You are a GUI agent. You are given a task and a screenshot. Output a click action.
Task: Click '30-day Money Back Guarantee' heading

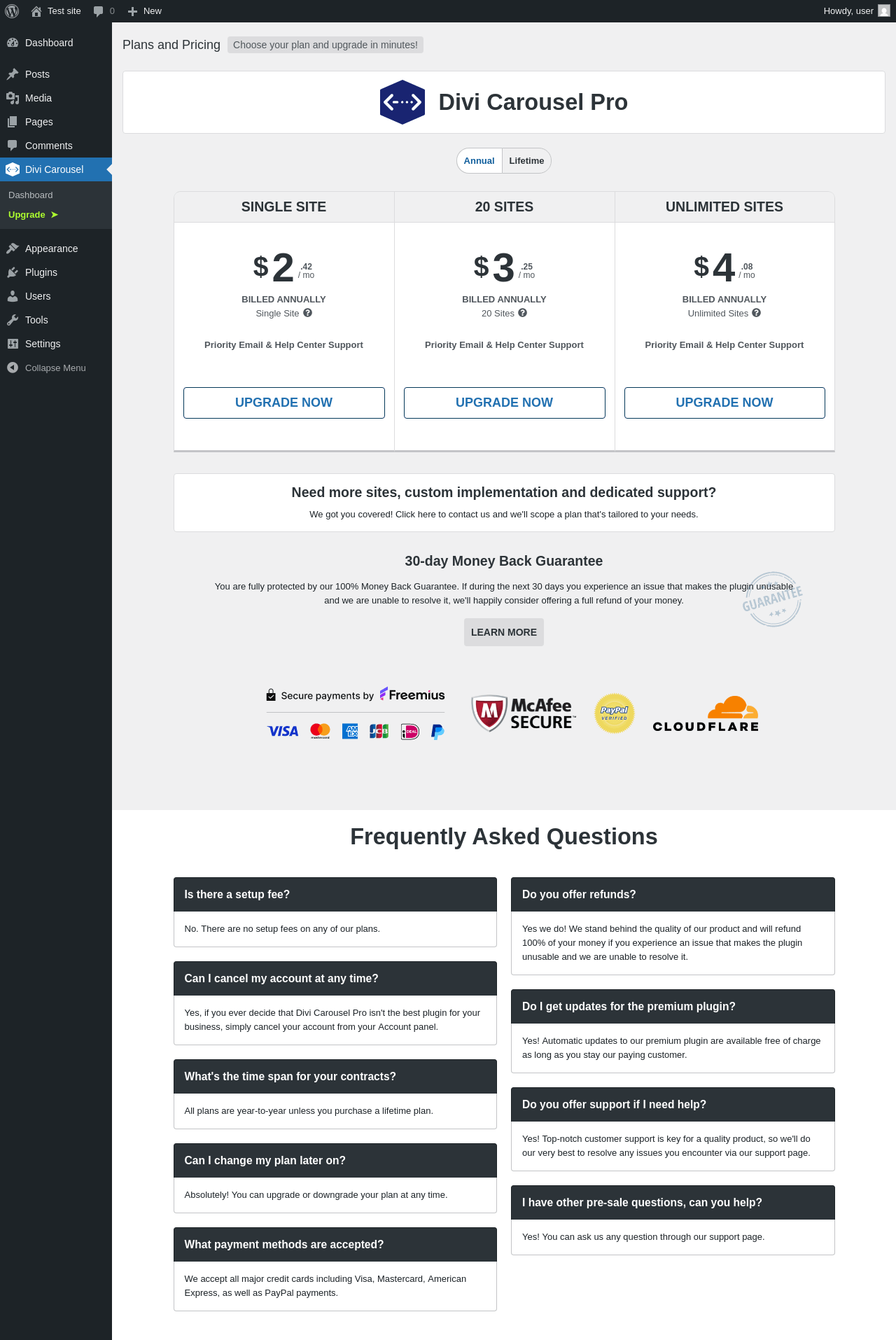504,561
